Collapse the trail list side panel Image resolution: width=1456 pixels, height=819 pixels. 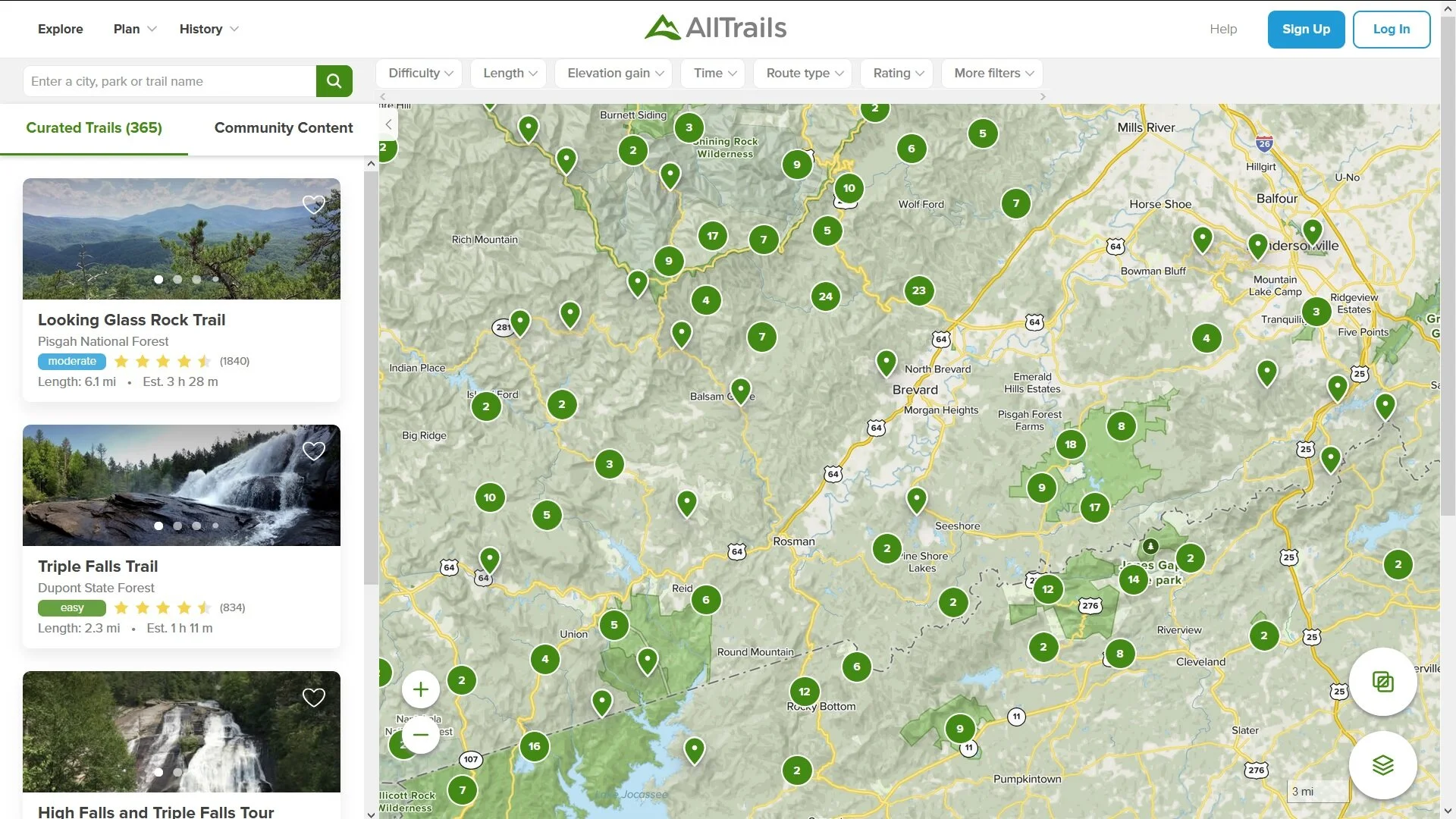pos(388,124)
